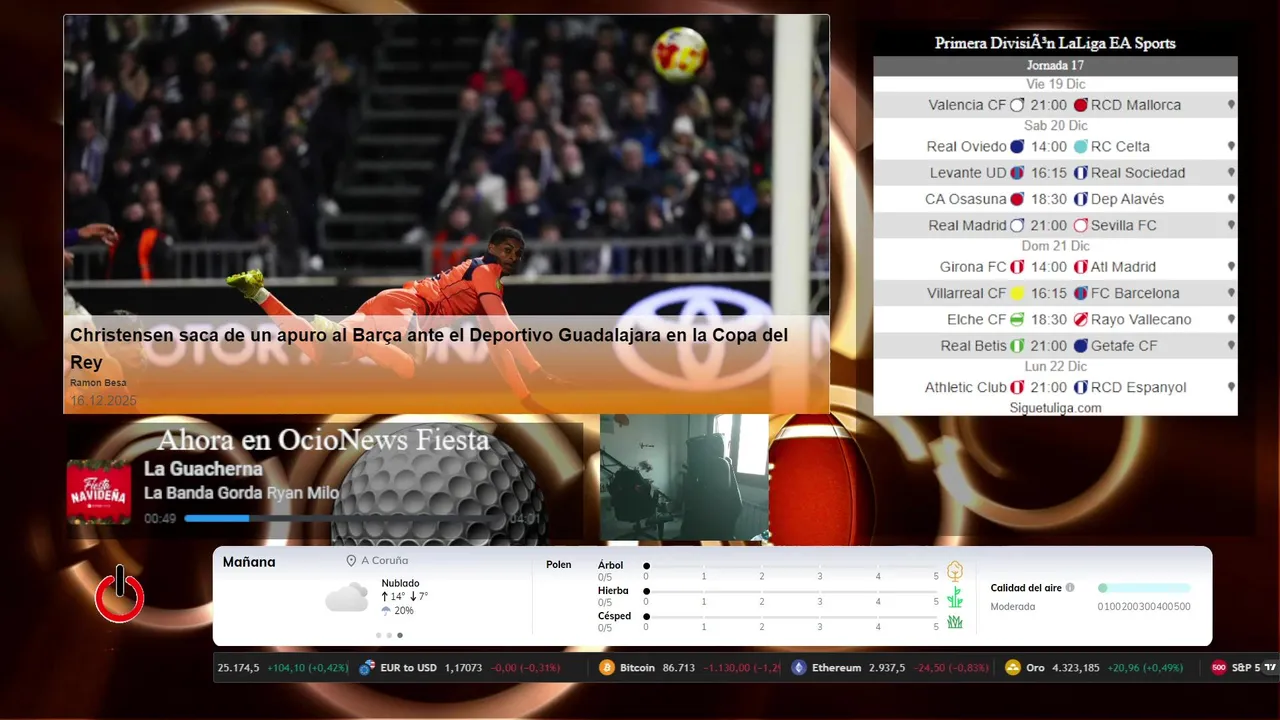Click the S&P 500 red icon
Image resolution: width=1280 pixels, height=720 pixels.
tap(1218, 668)
